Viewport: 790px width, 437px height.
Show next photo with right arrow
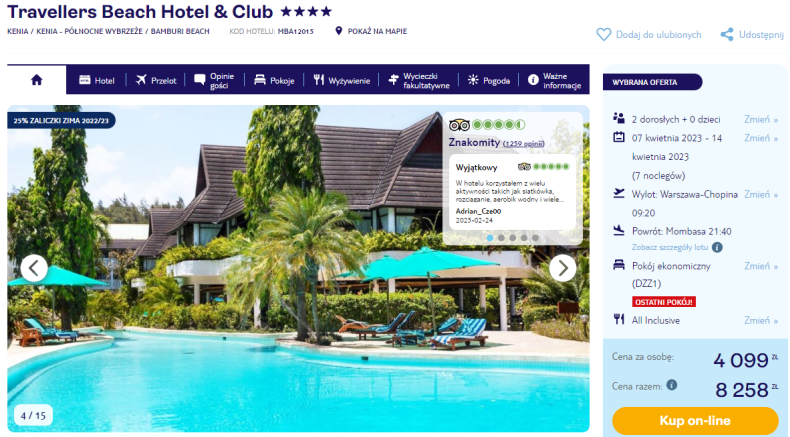coord(562,268)
